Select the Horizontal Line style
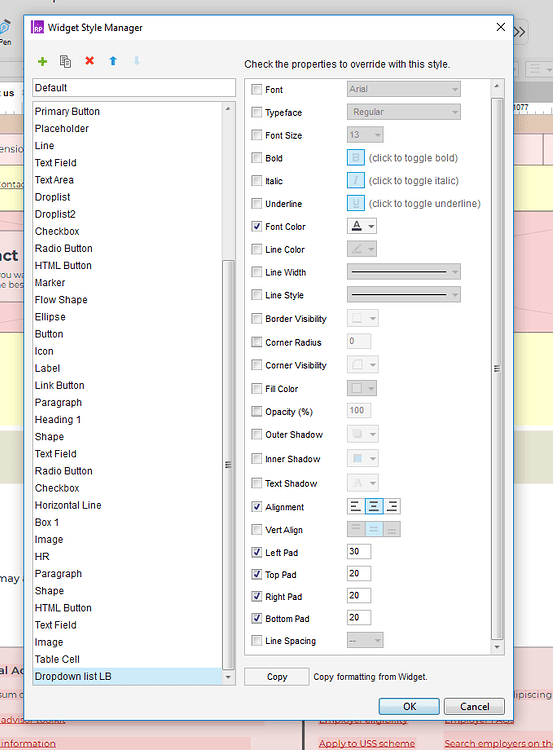The height and width of the screenshot is (750, 553). [68, 505]
